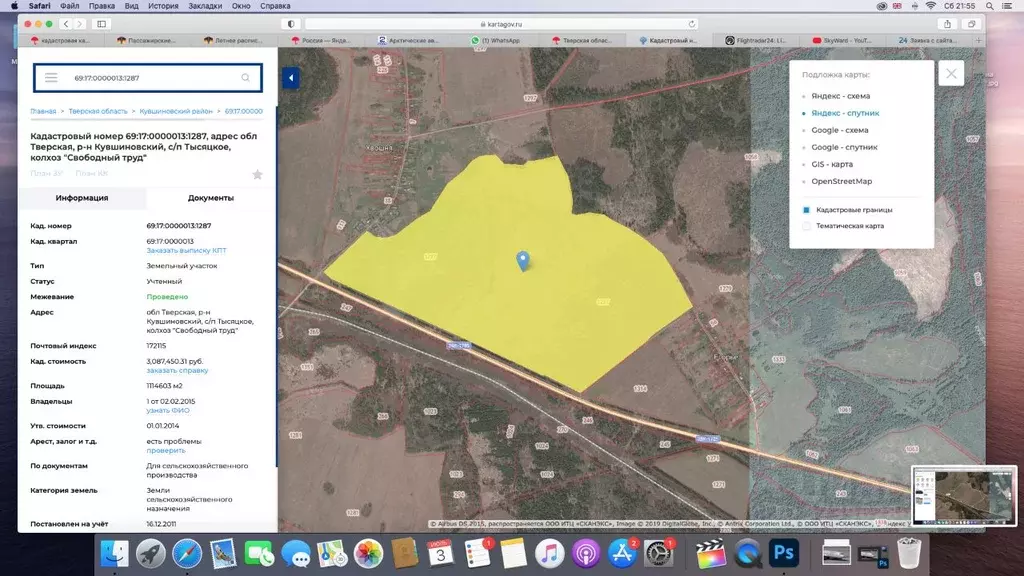Toggle Safari sidebar button
The height and width of the screenshot is (576, 1024).
click(x=101, y=23)
